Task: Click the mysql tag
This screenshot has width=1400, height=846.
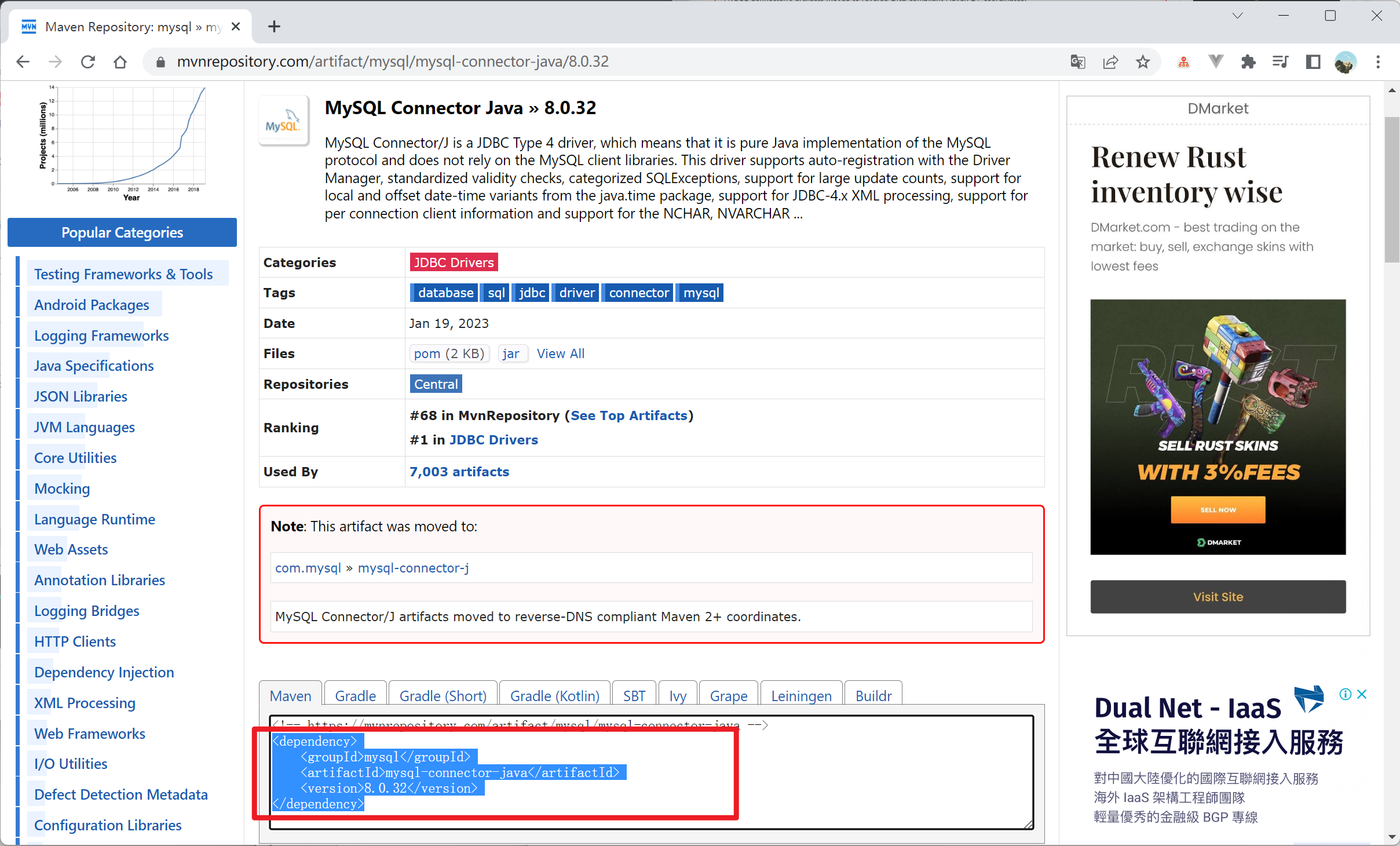Action: point(701,293)
